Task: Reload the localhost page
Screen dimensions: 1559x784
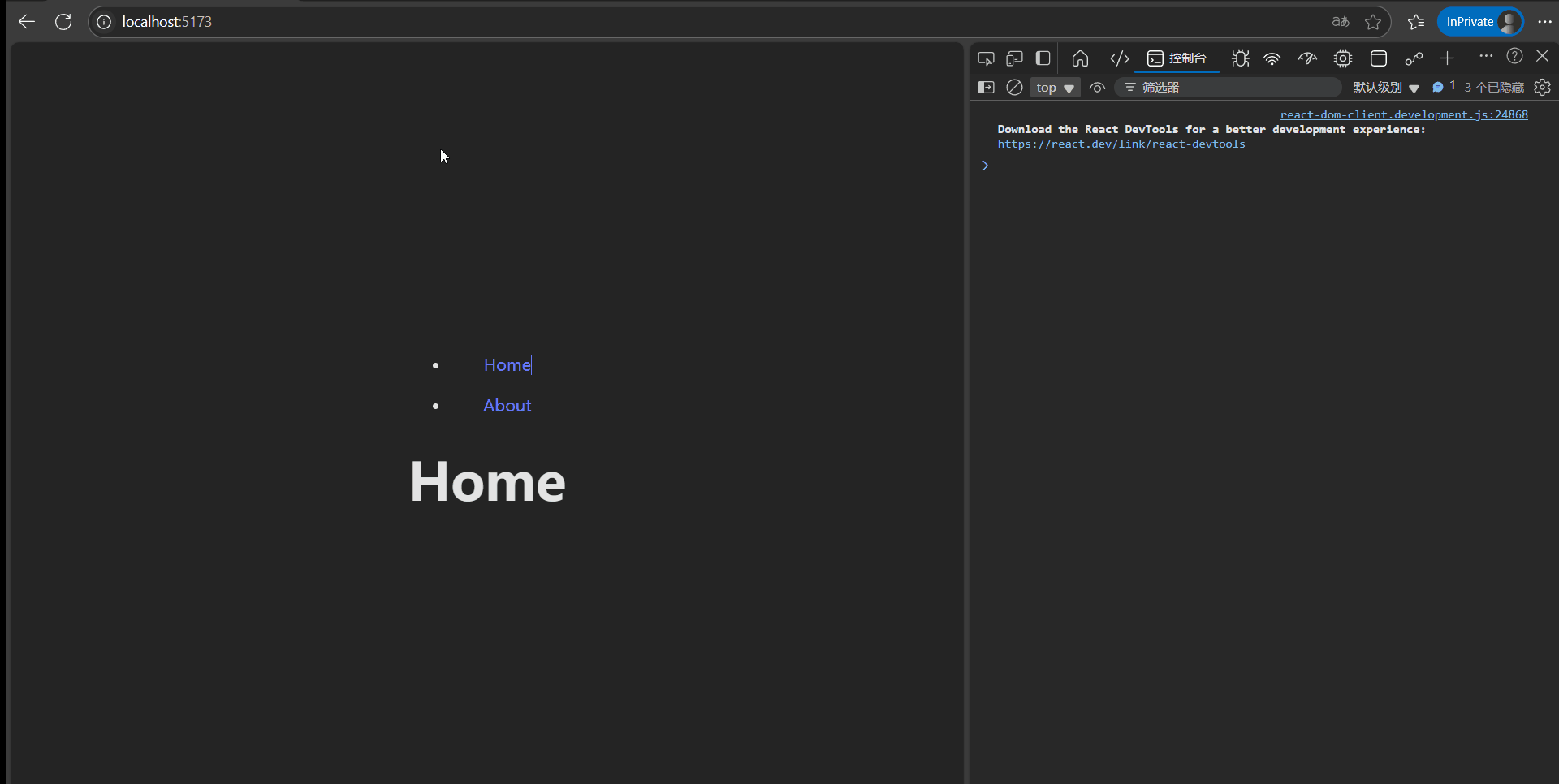Action: click(63, 22)
